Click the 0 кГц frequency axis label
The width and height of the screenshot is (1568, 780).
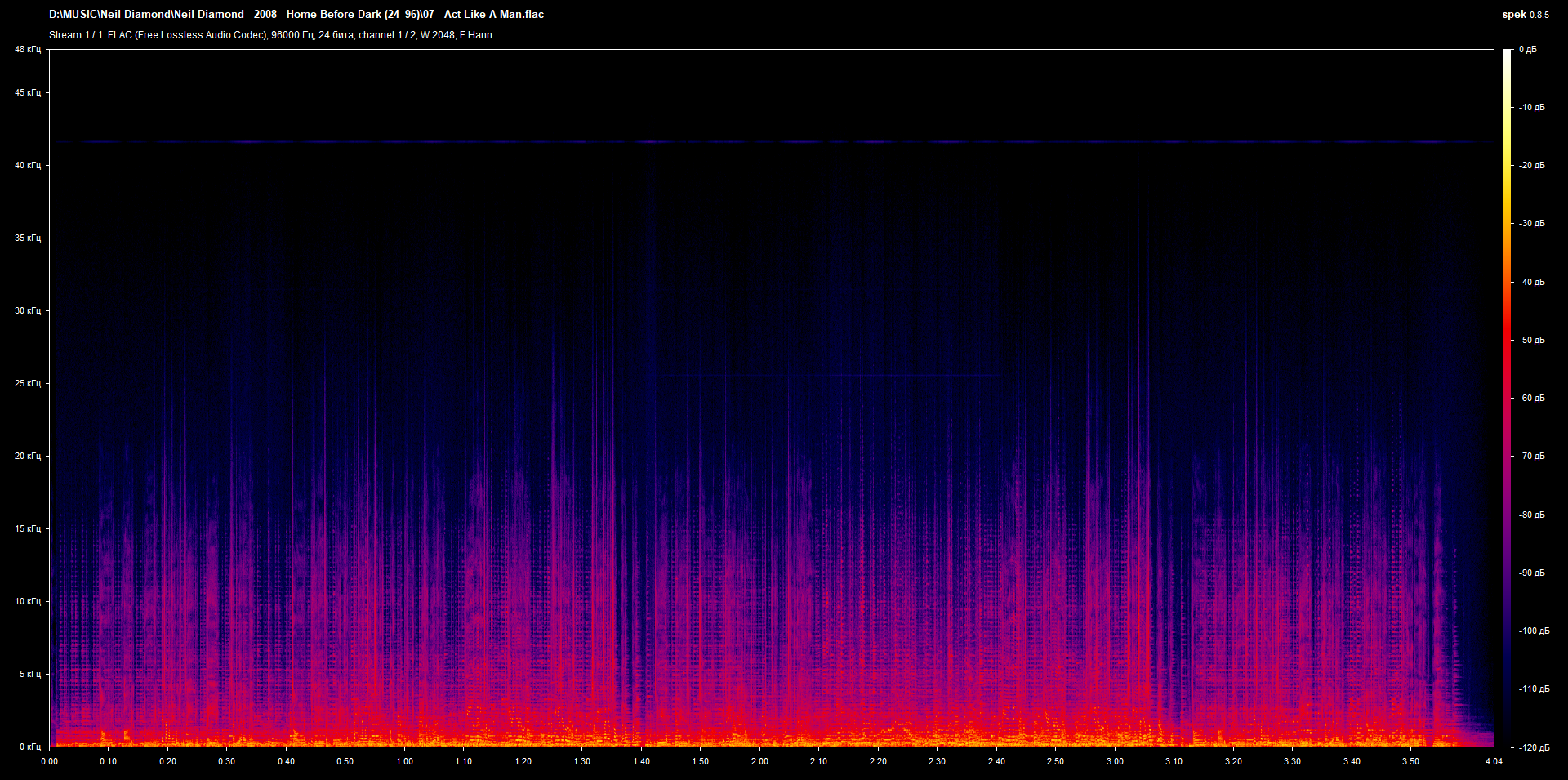(x=29, y=747)
